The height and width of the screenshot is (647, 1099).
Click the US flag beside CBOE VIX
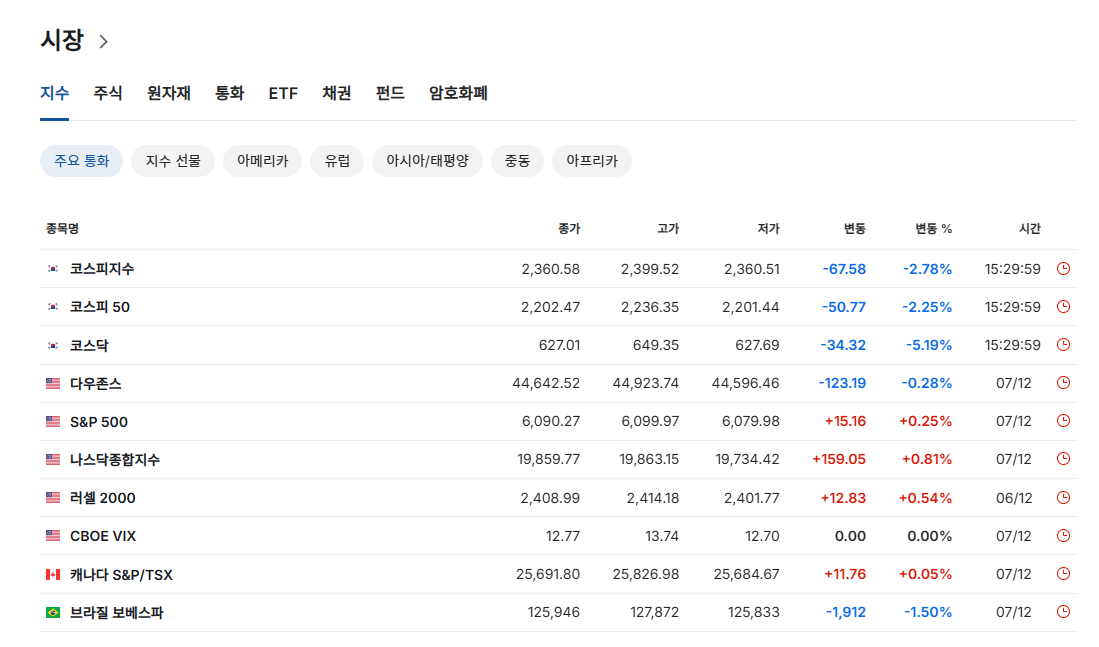[x=53, y=536]
